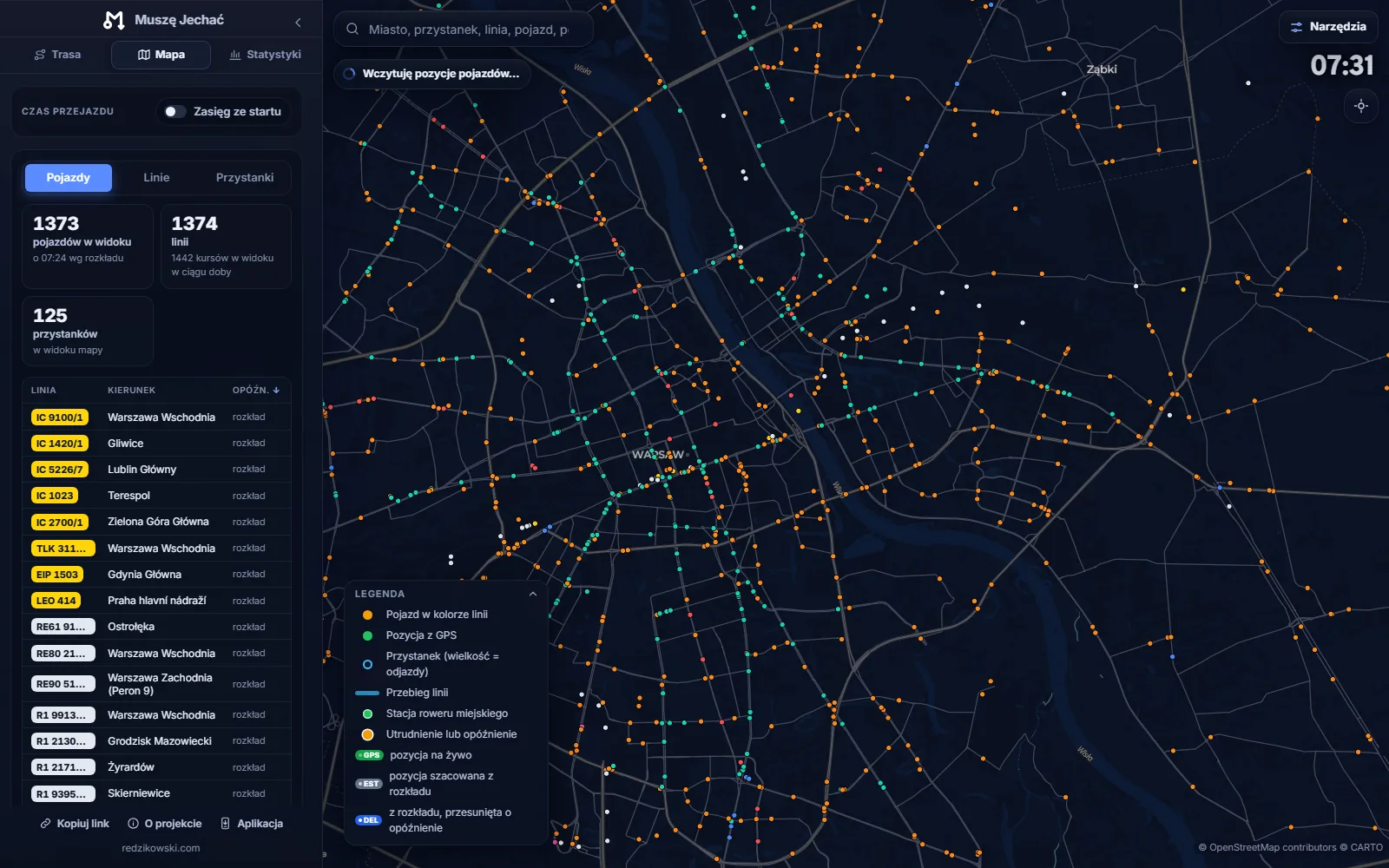The height and width of the screenshot is (868, 1389).
Task: Click the Żyrardów destination row
Action: (156, 767)
